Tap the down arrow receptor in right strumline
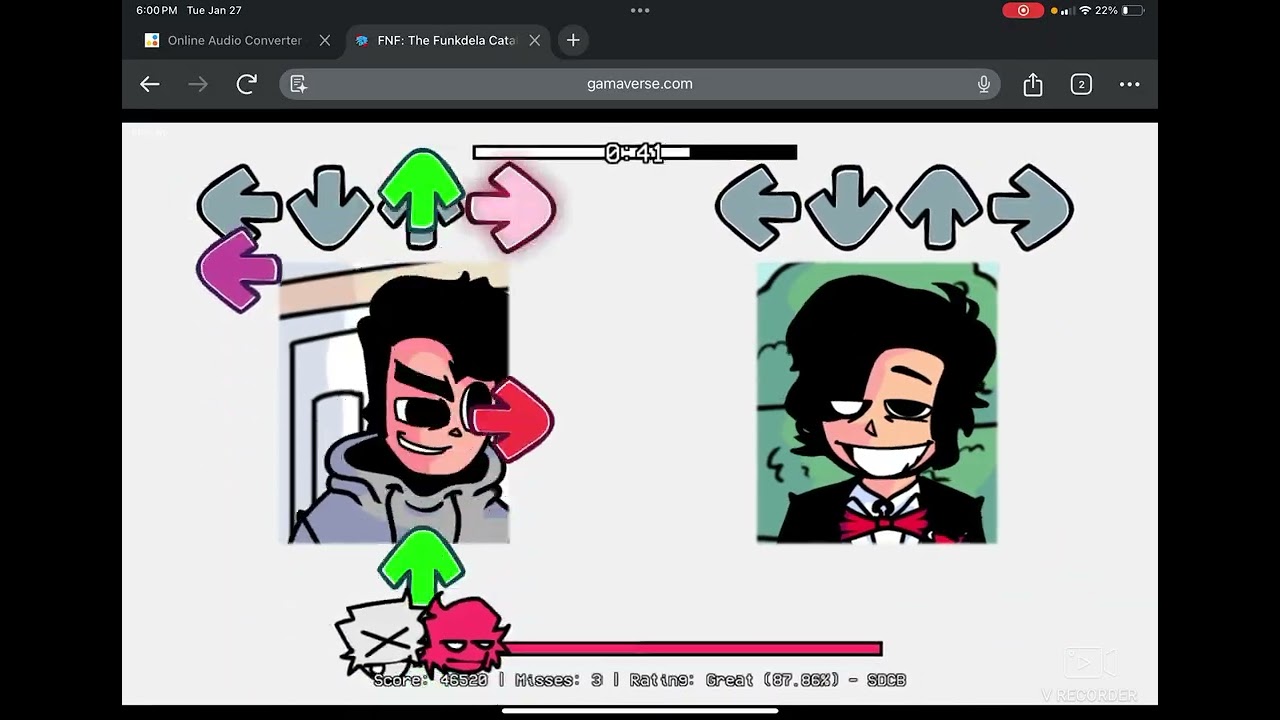The width and height of the screenshot is (1280, 720). click(848, 207)
